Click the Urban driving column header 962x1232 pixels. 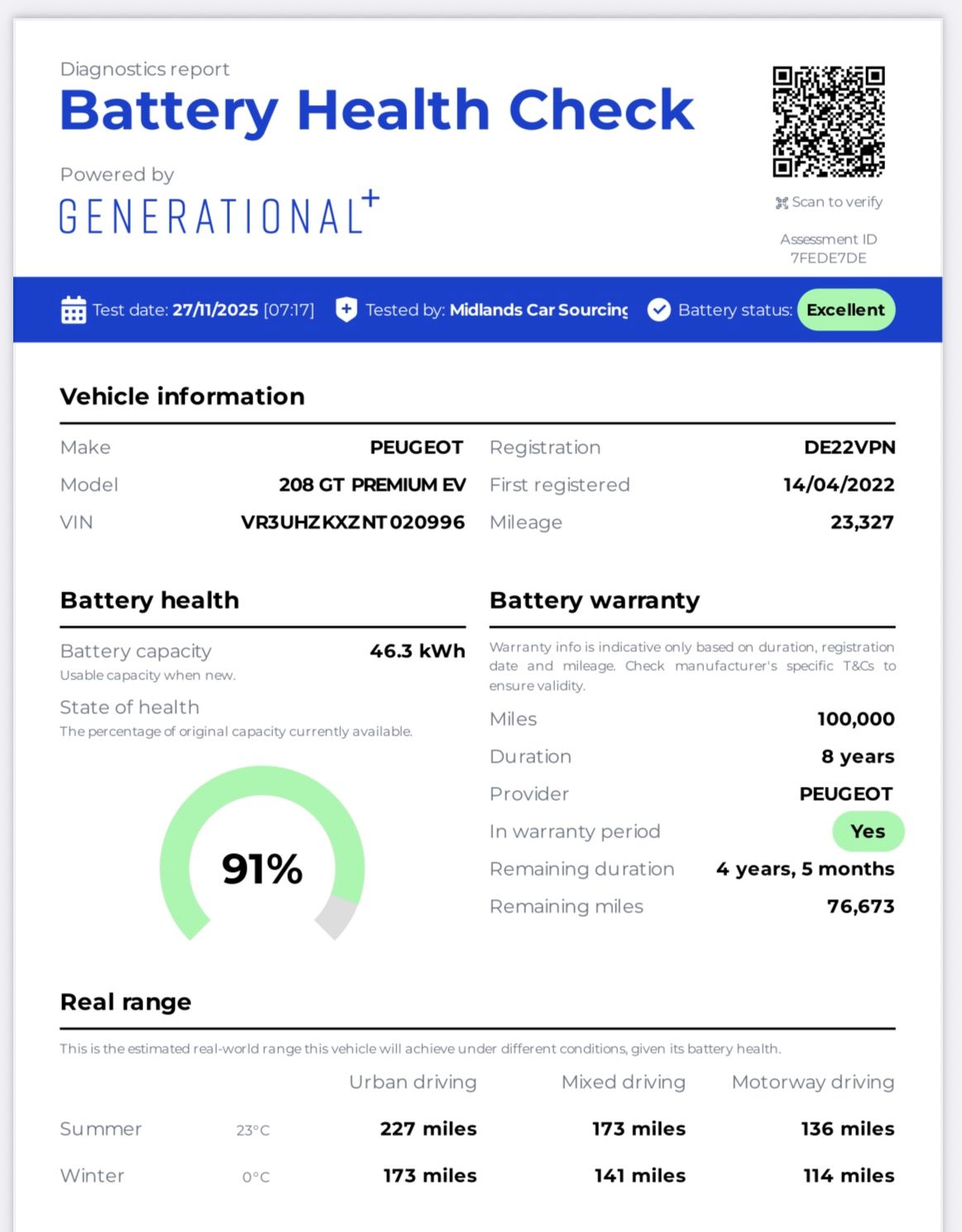(413, 1082)
